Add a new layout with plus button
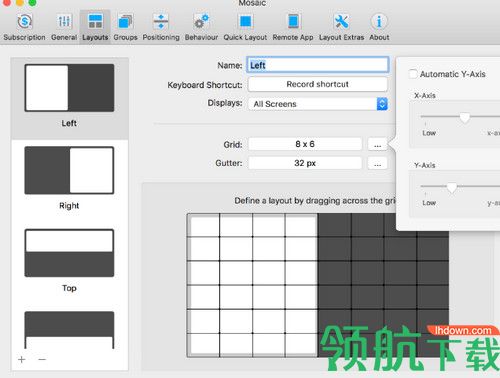This screenshot has height=378, width=500. point(22,359)
